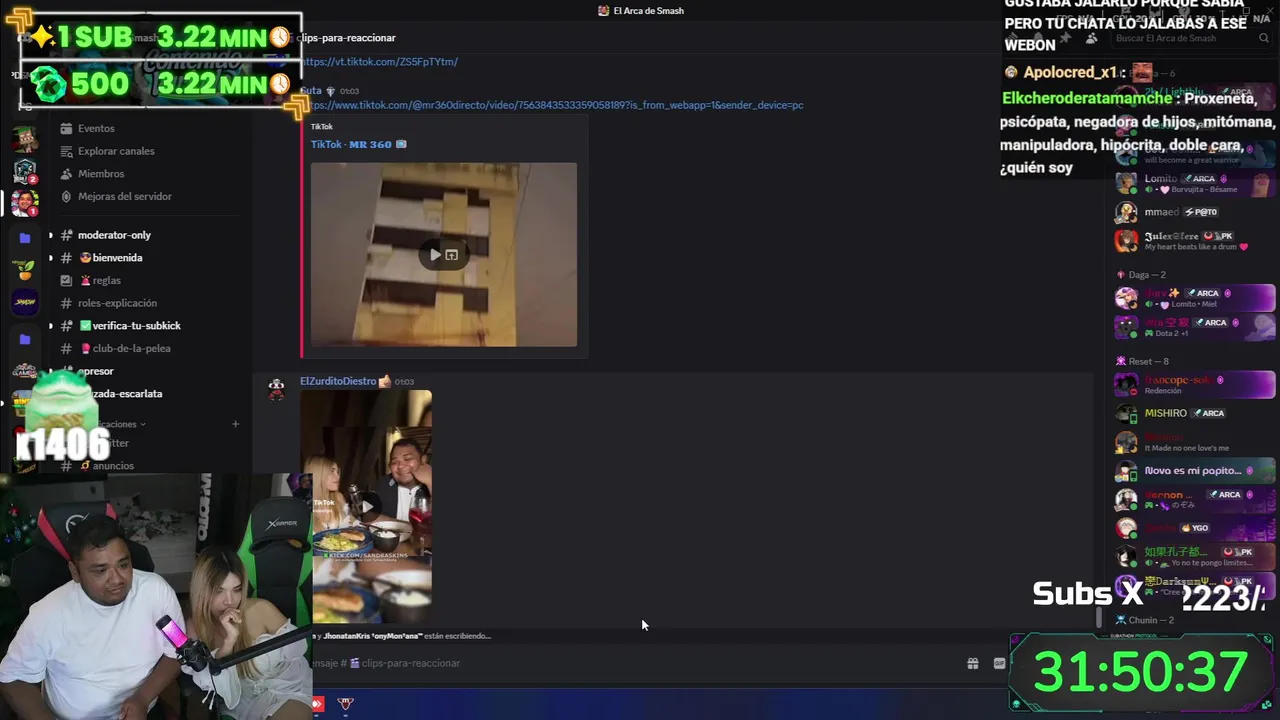Click ElZurditoDiestro's avatar
Screen dimensions: 1280x720
point(276,389)
